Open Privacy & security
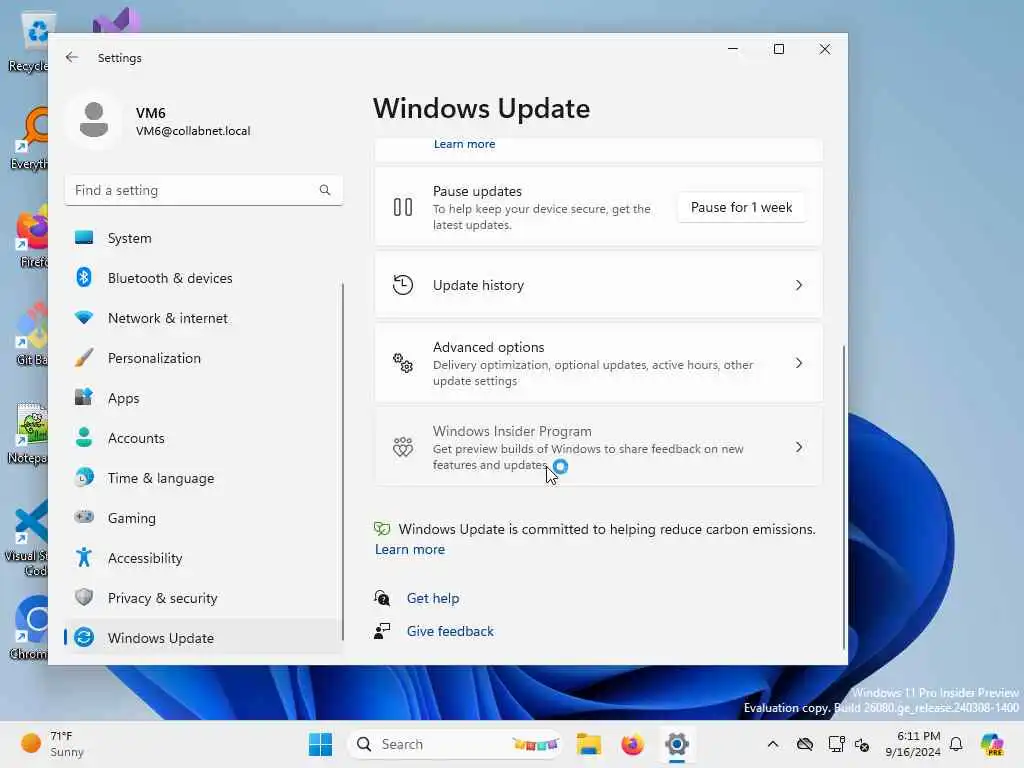Image resolution: width=1024 pixels, height=768 pixels. coord(204,598)
